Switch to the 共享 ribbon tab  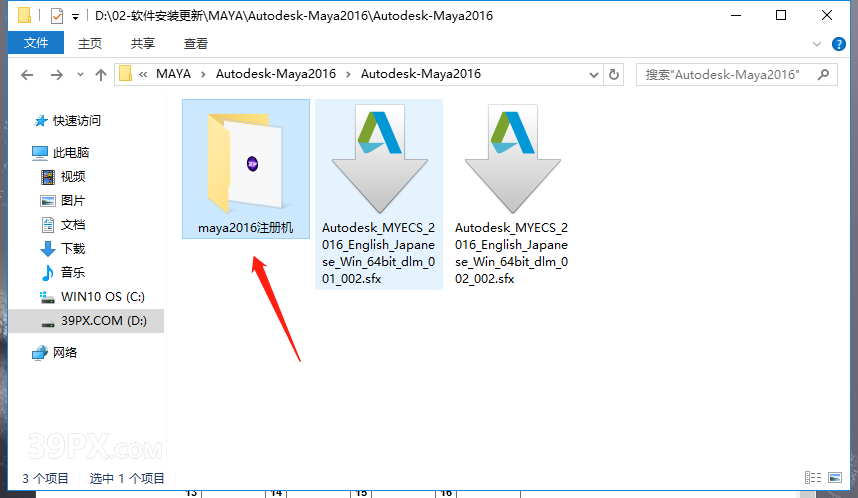pyautogui.click(x=143, y=43)
